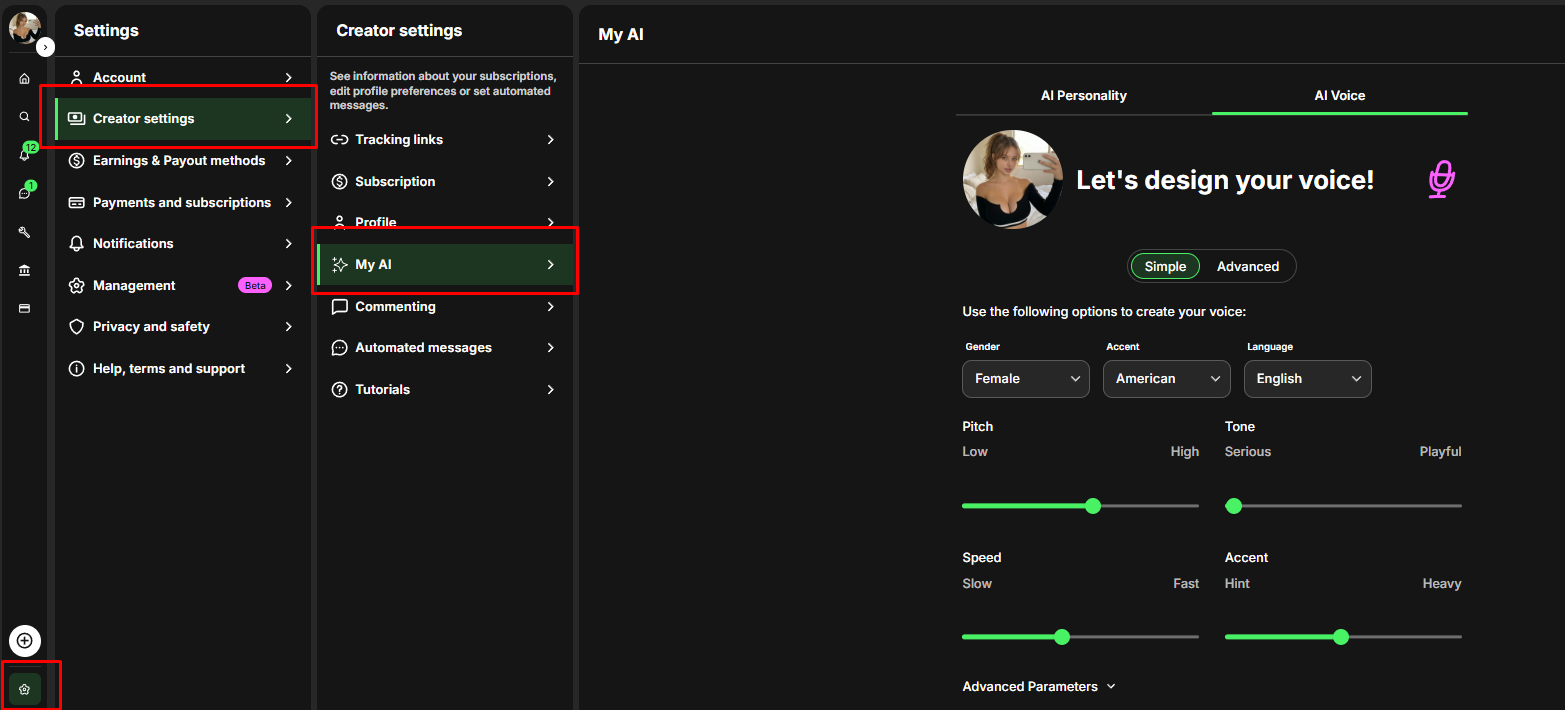
Task: Open the Automated messages menu item
Action: point(423,347)
